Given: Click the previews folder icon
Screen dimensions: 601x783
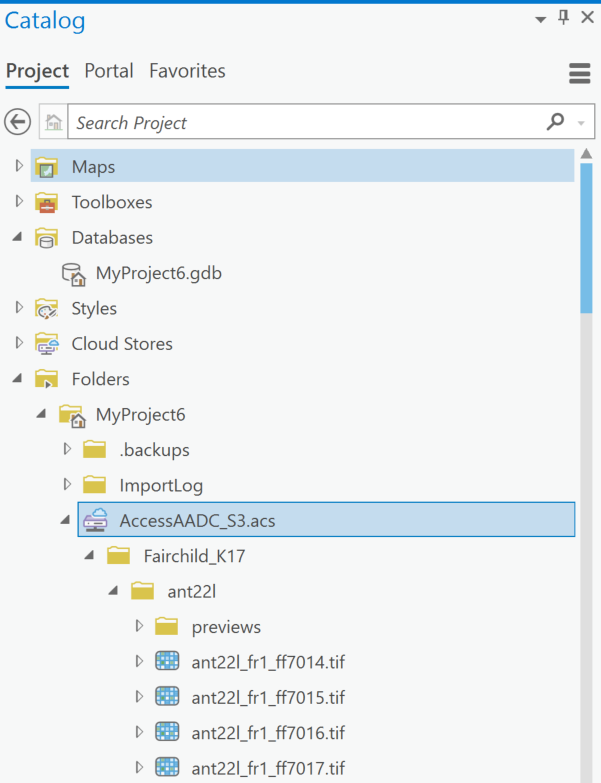Looking at the screenshot, I should 166,627.
